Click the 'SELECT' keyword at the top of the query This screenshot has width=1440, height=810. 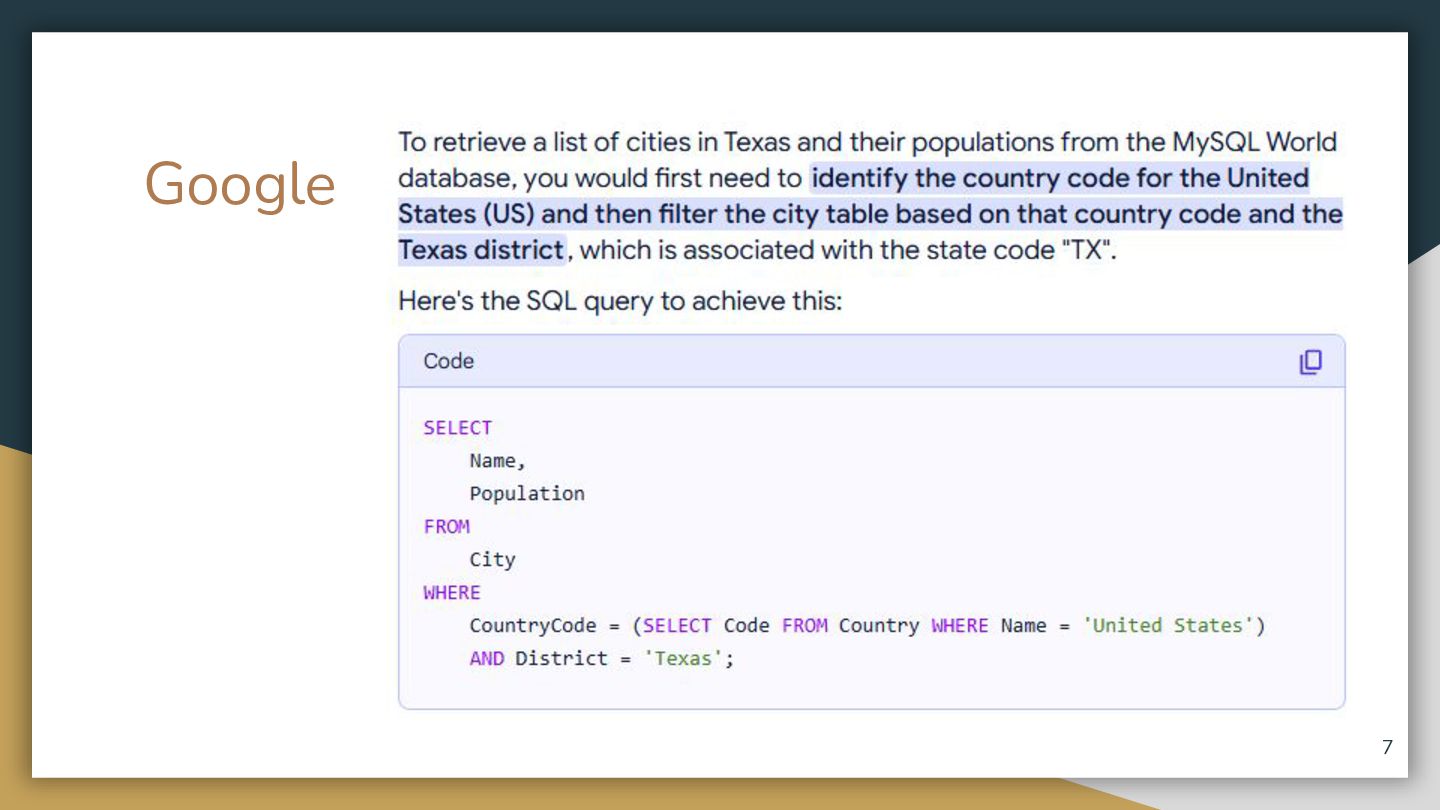tap(458, 428)
